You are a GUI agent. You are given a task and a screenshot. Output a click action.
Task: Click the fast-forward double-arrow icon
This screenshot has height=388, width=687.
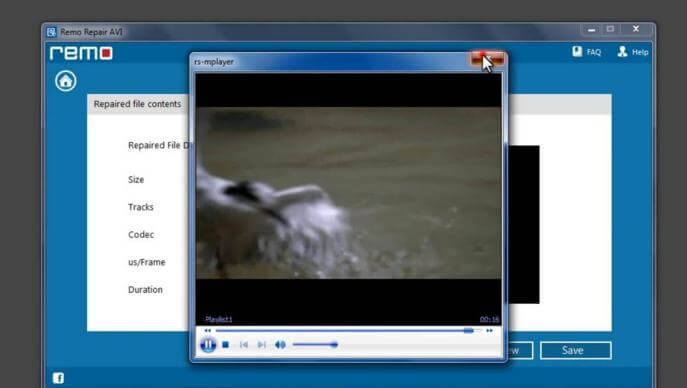pyautogui.click(x=489, y=331)
